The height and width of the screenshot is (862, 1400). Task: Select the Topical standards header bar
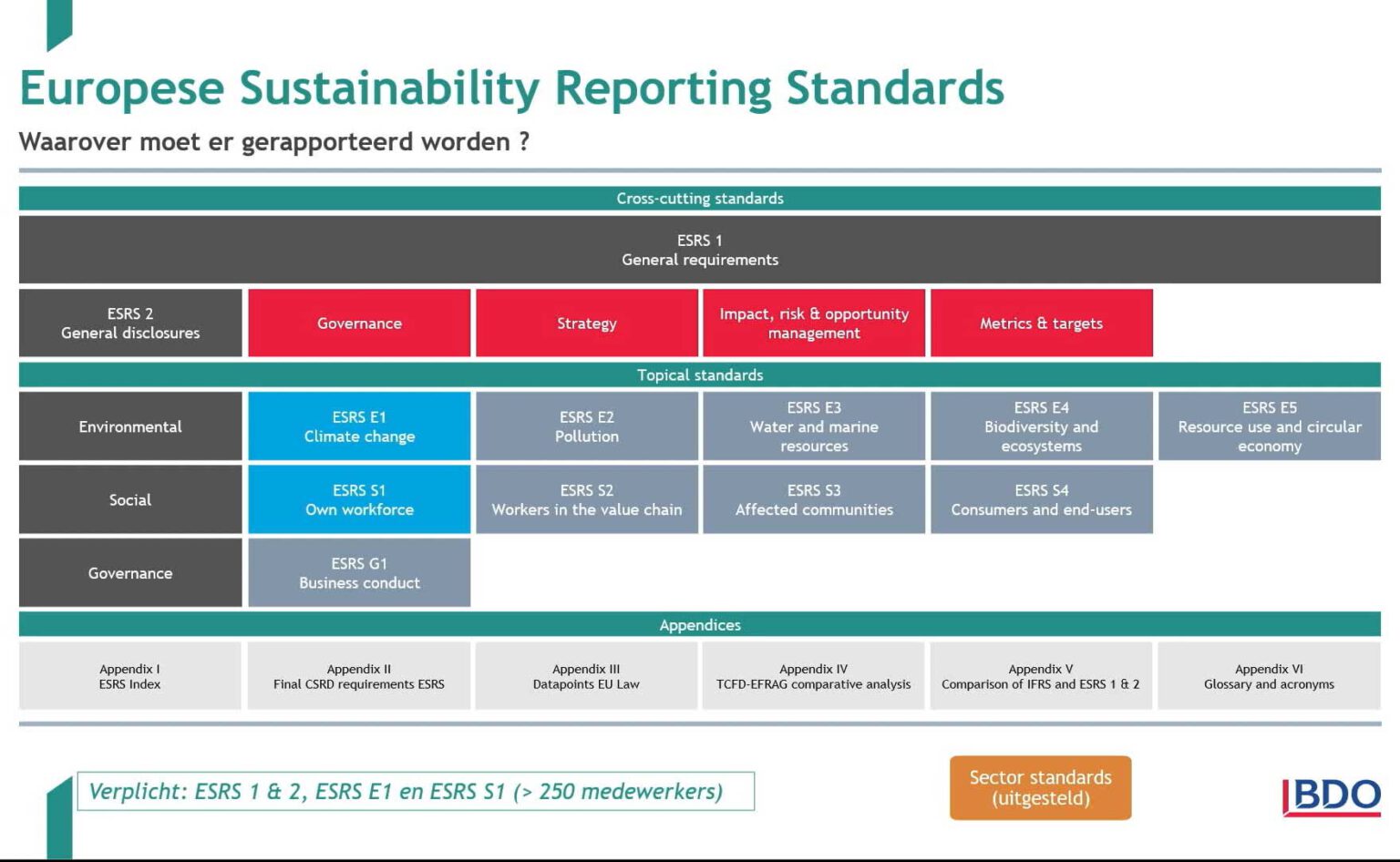click(x=700, y=375)
